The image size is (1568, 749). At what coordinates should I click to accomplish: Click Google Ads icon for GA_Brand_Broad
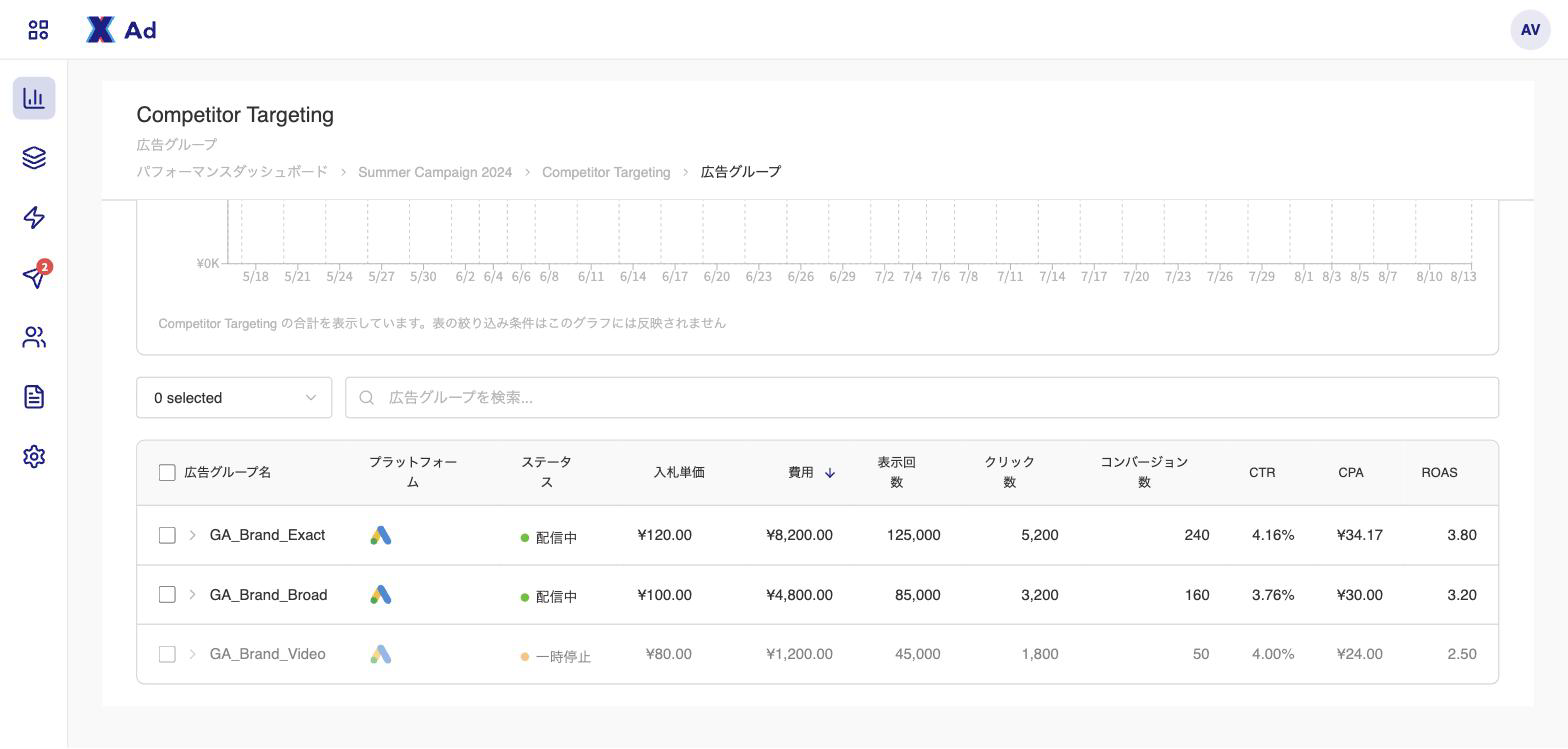coord(380,595)
